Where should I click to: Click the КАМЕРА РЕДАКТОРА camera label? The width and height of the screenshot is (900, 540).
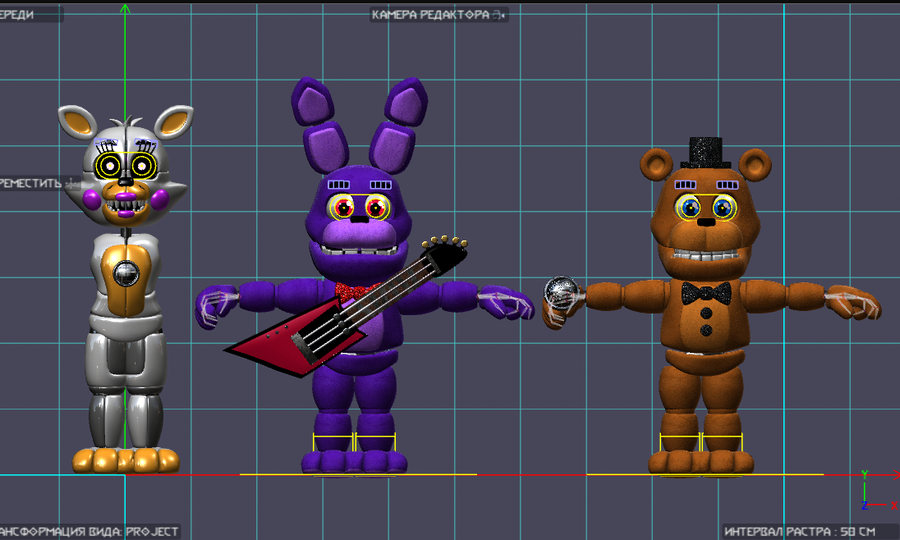pyautogui.click(x=430, y=14)
